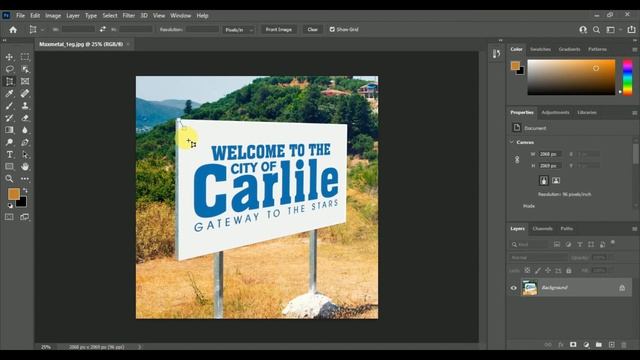The width and height of the screenshot is (640, 360).
Task: Select the Brush tool
Action: (9, 106)
